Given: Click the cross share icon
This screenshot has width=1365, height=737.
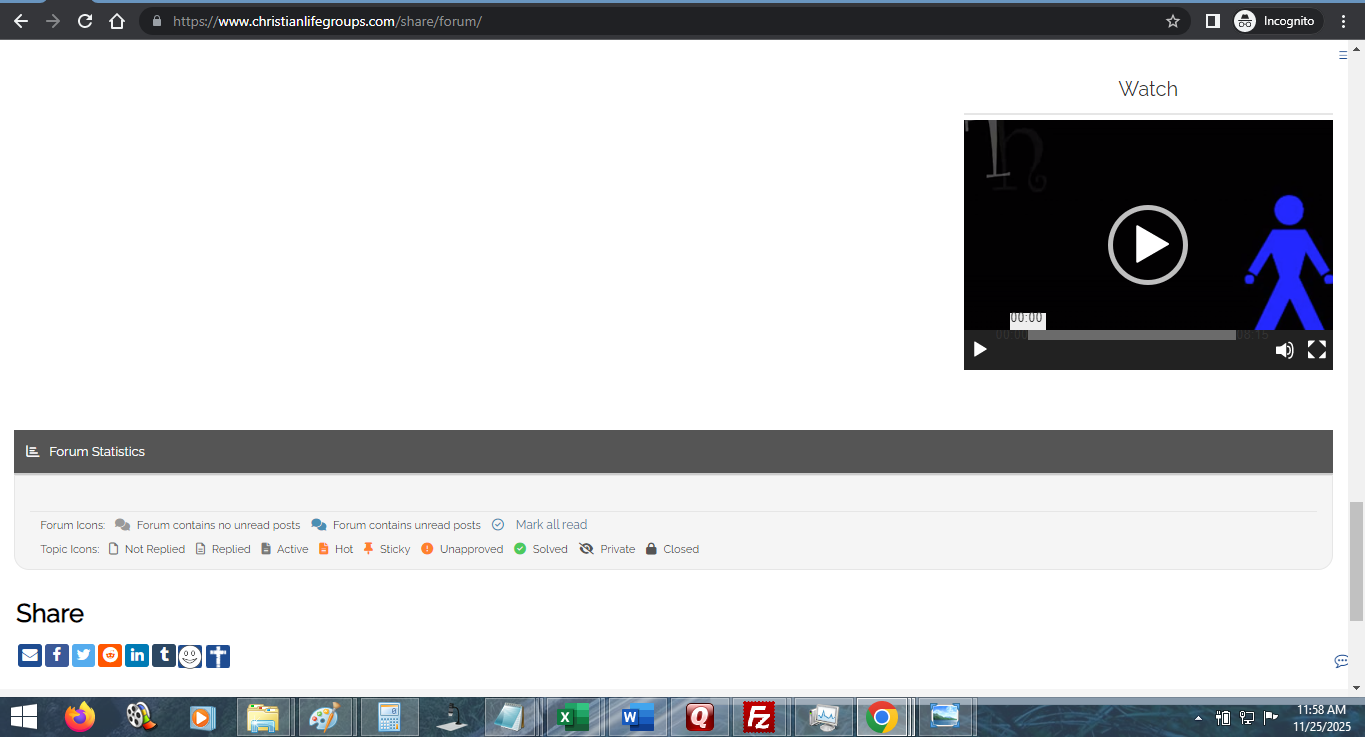Looking at the screenshot, I should [218, 656].
